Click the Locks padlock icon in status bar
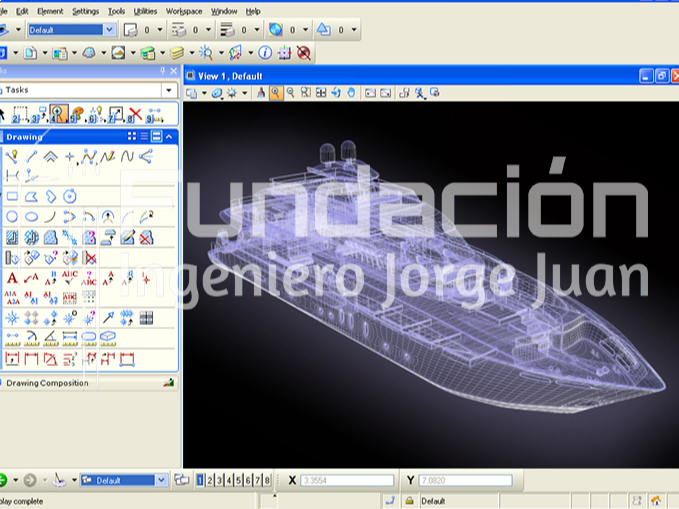 click(409, 501)
